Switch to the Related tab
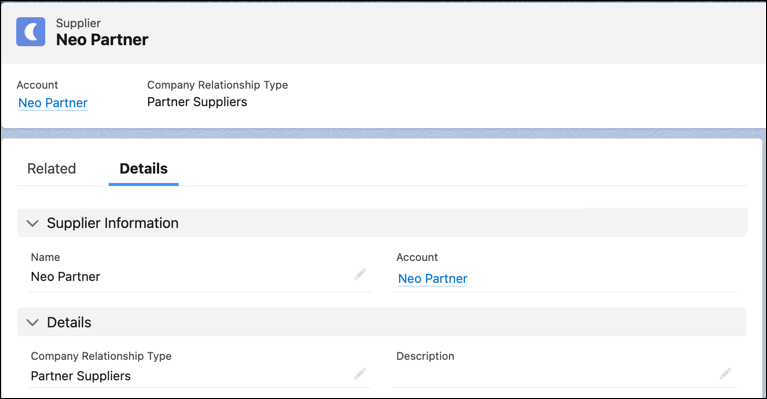This screenshot has width=767, height=399. [51, 169]
